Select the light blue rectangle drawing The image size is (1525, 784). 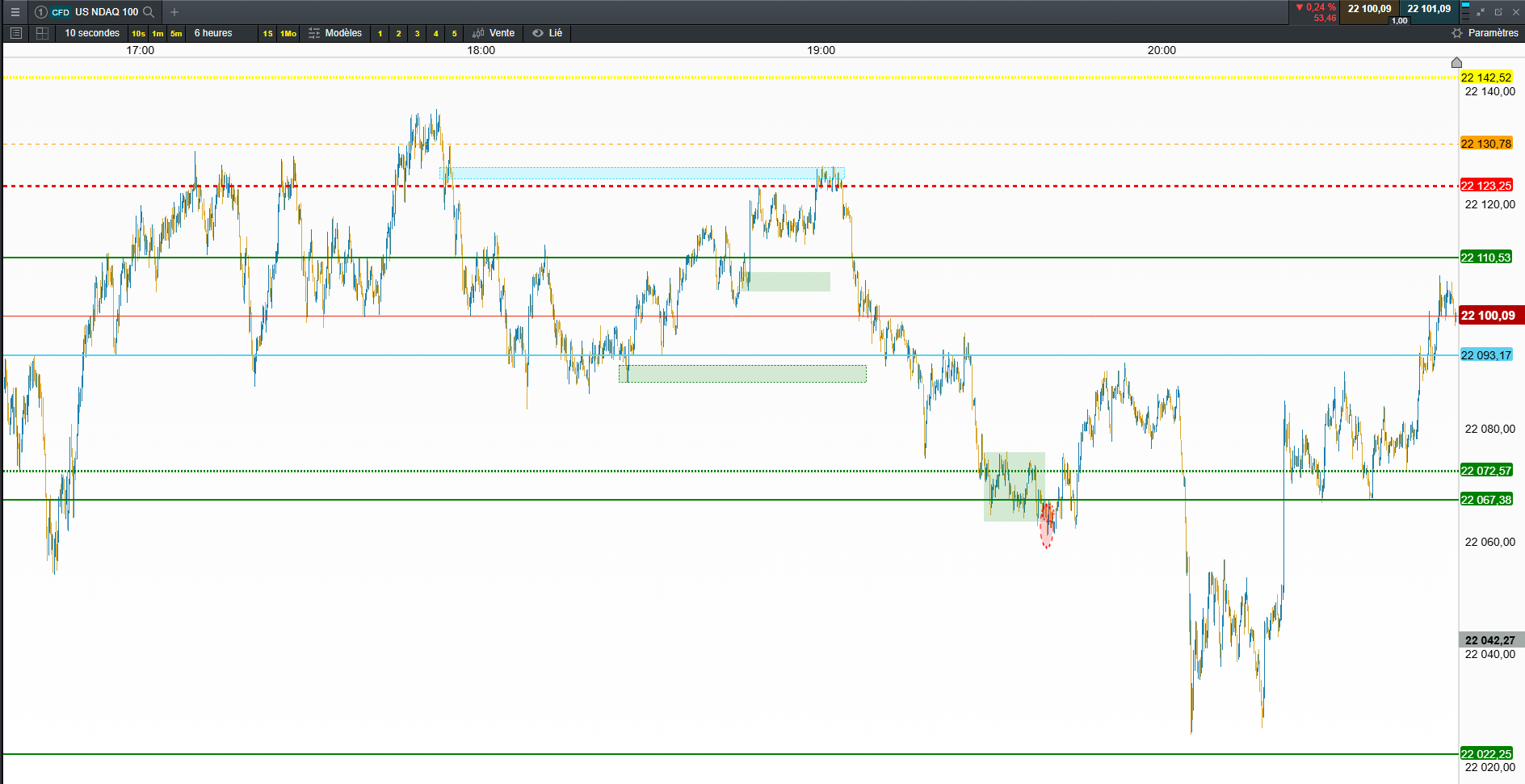642,173
